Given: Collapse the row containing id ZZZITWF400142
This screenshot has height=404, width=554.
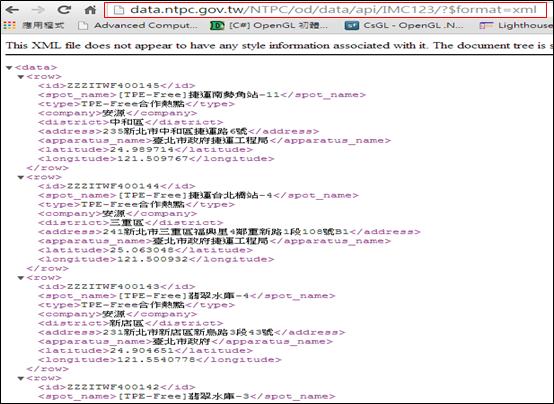Looking at the screenshot, I should [21, 378].
